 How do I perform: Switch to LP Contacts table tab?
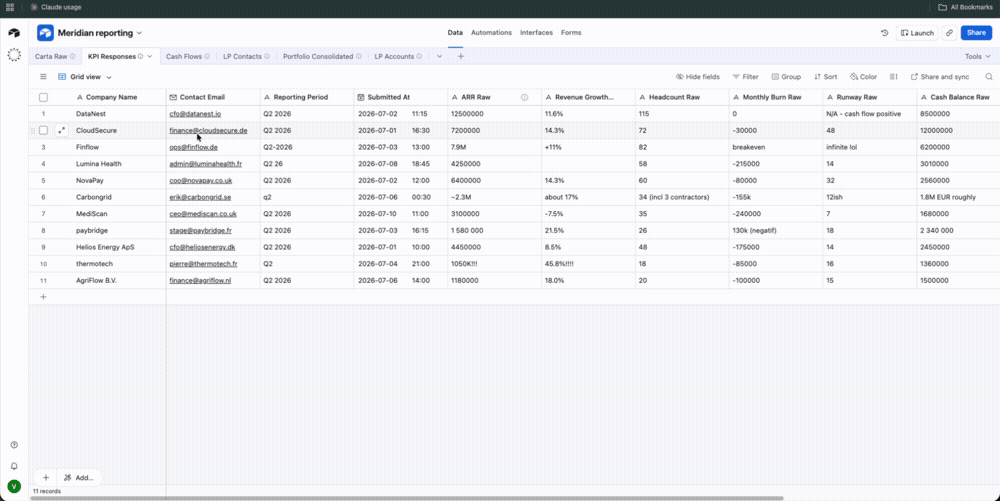(242, 56)
